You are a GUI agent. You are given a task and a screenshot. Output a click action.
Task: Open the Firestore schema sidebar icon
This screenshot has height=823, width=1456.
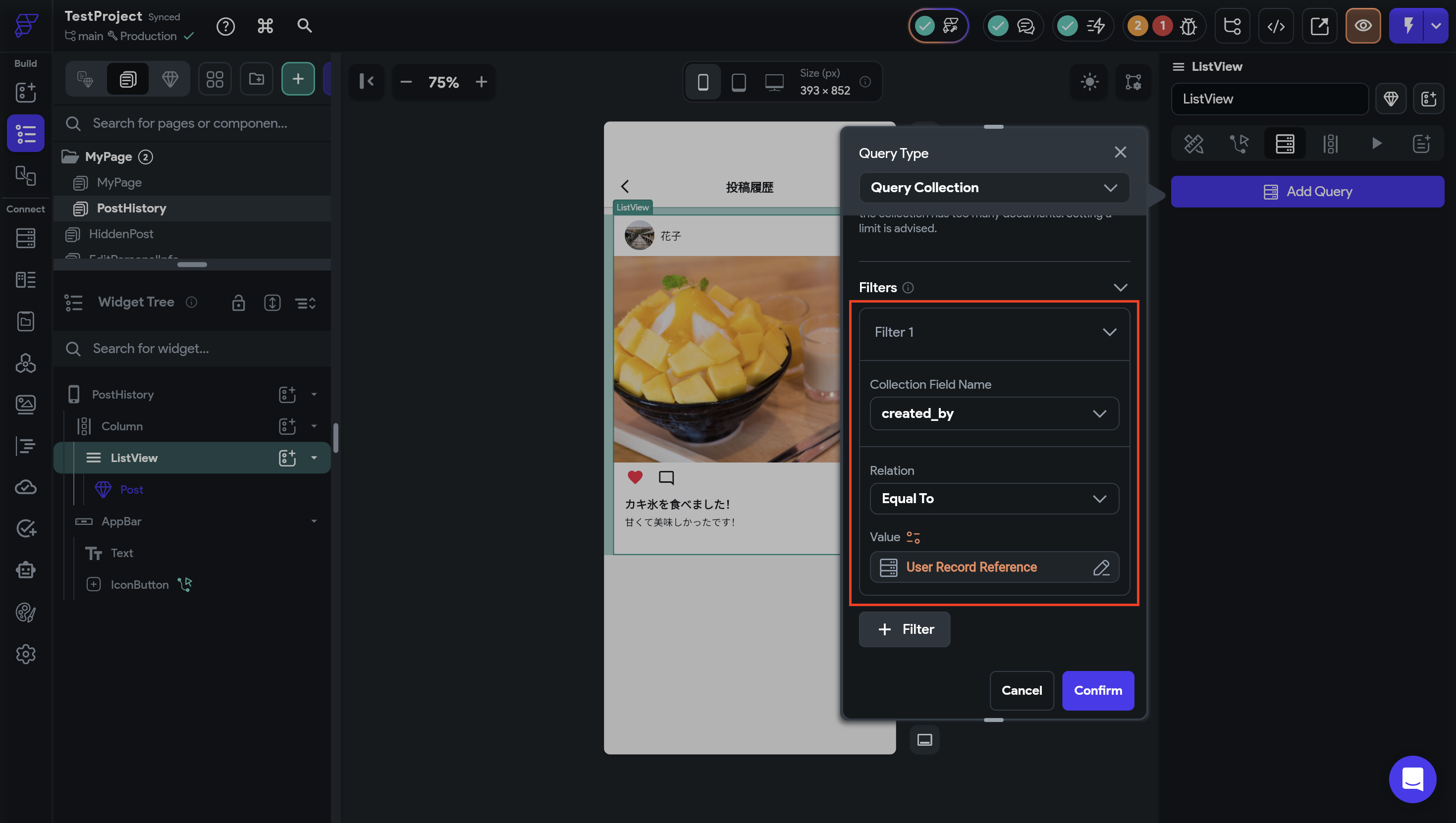[x=25, y=238]
